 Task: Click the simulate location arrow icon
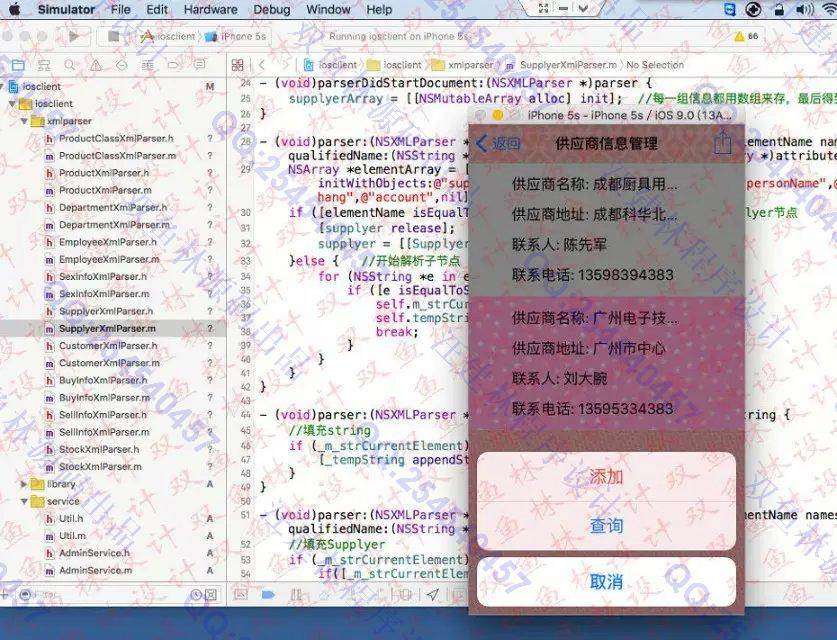click(x=433, y=594)
